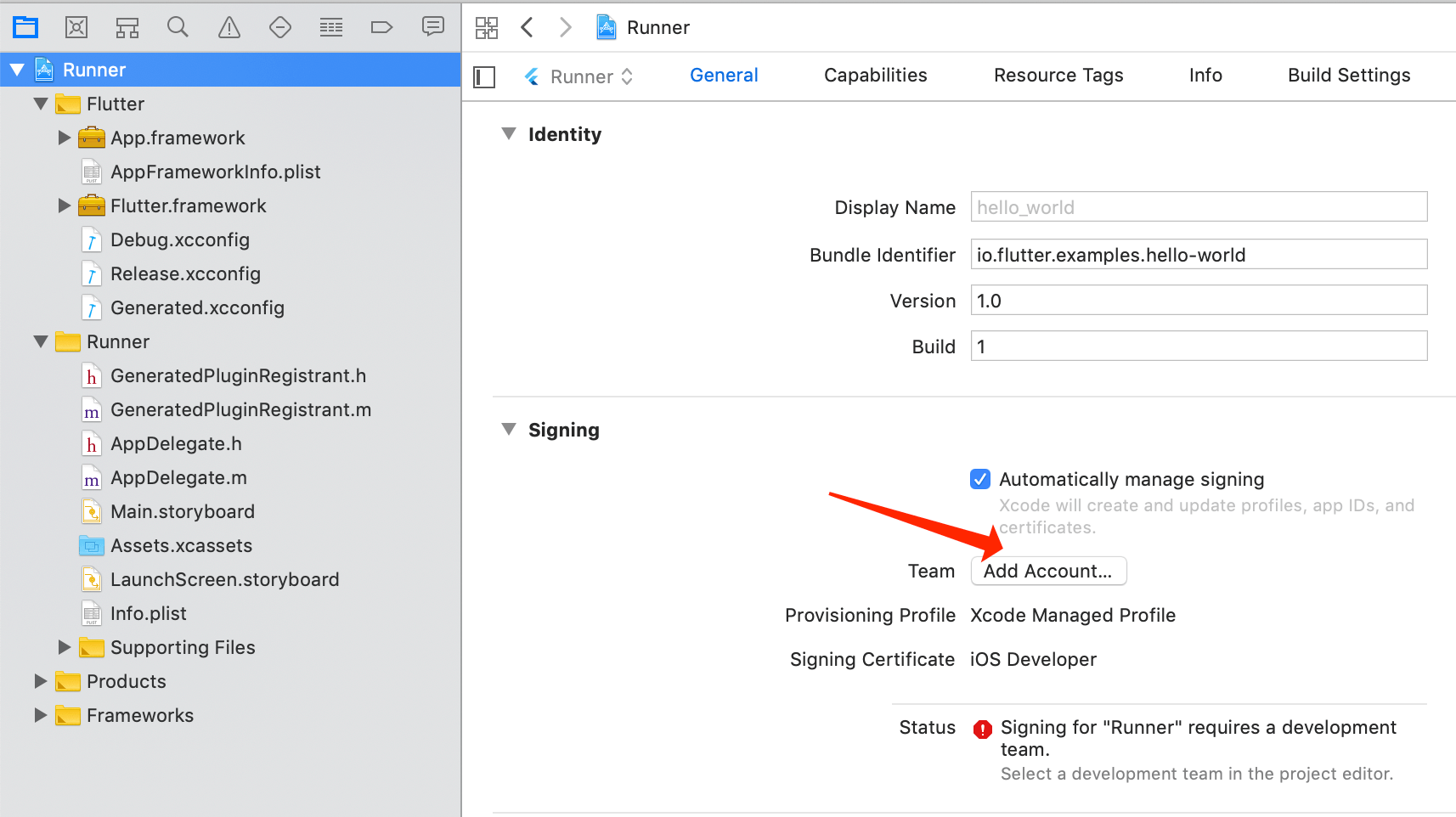Open the Test navigator diamond icon
The image size is (1456, 817).
tap(280, 27)
